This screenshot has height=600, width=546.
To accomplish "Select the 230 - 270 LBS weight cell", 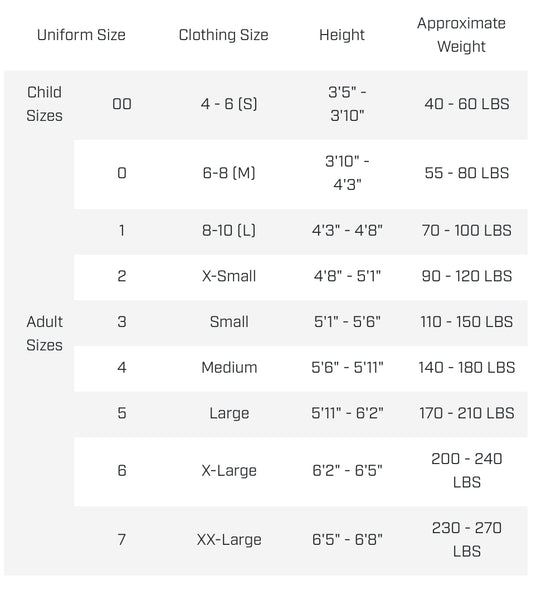I will tap(467, 540).
